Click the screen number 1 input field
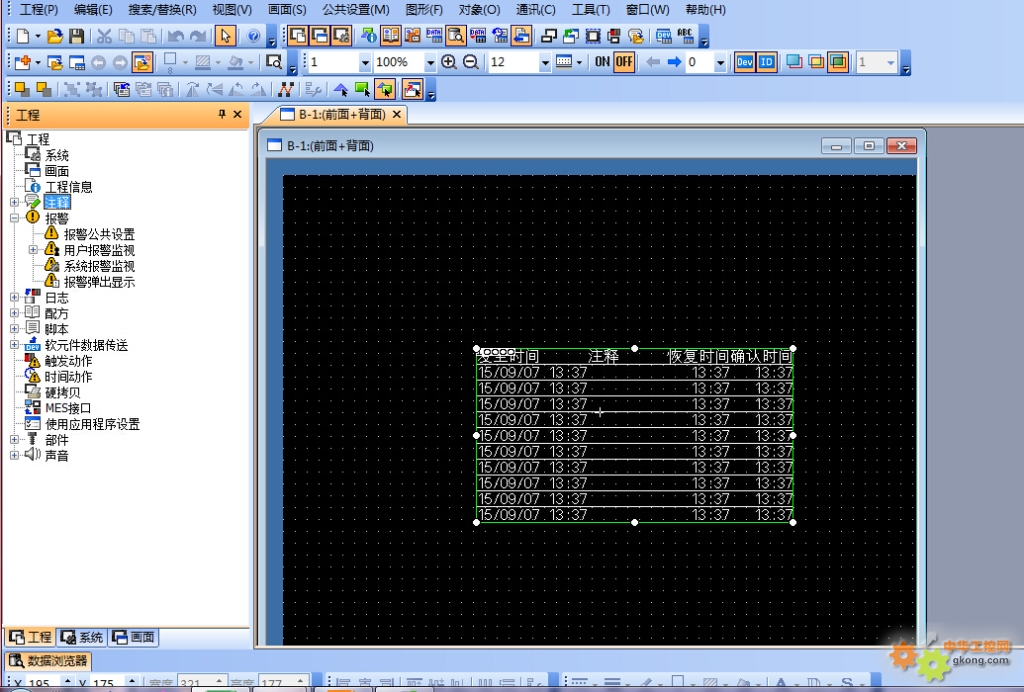This screenshot has height=692, width=1024. (332, 62)
